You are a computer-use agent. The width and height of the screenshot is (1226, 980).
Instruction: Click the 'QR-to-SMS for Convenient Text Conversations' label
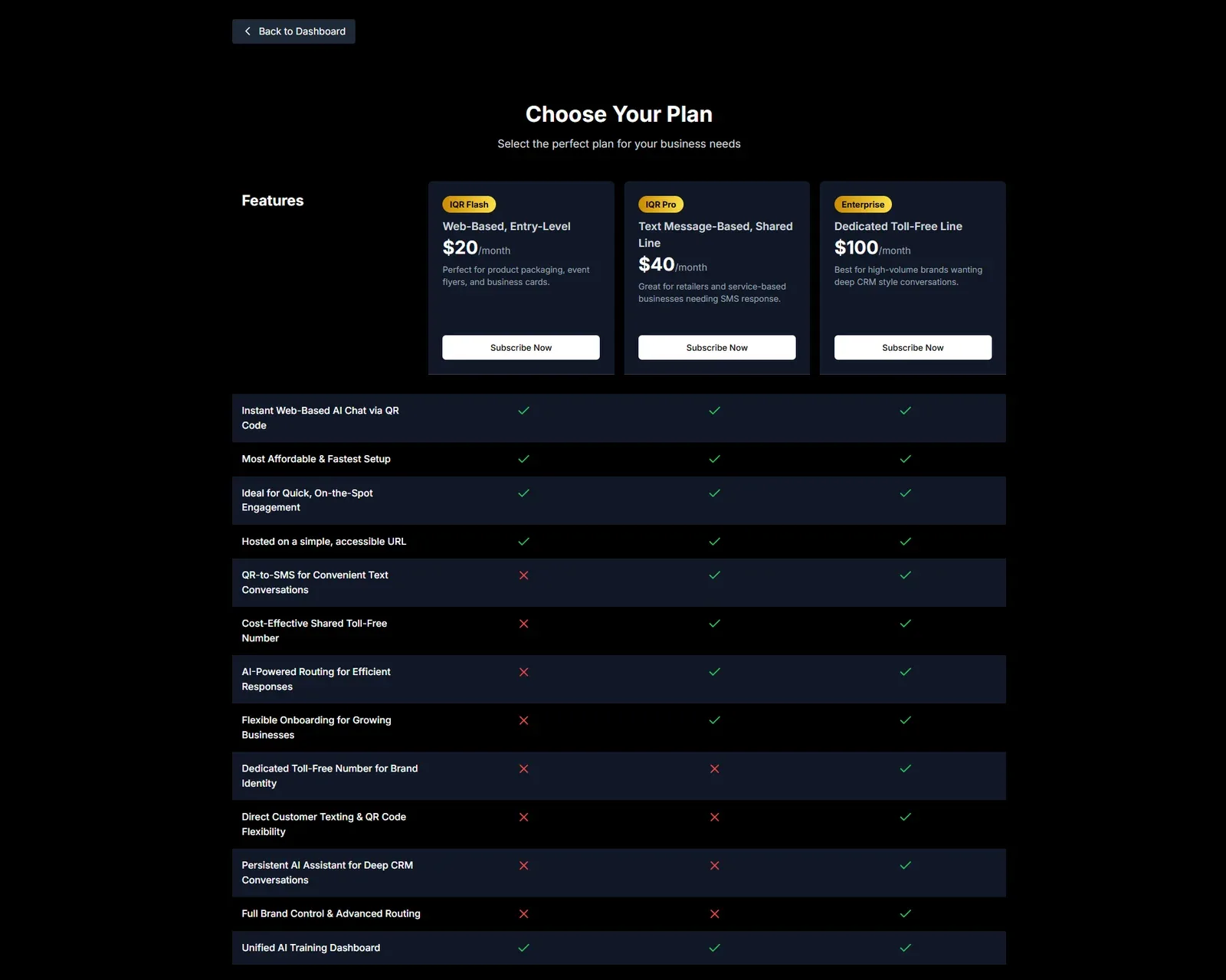coord(315,582)
